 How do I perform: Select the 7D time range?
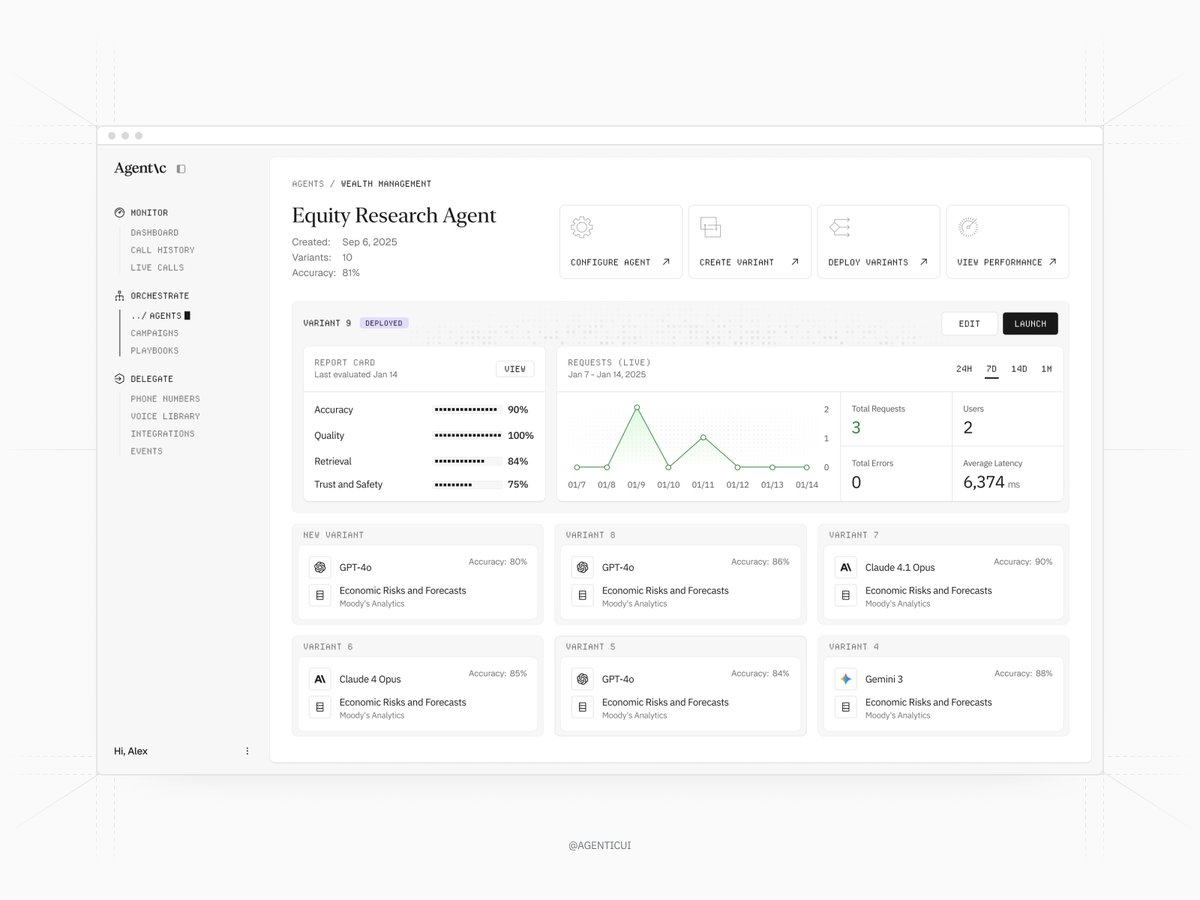tap(991, 369)
